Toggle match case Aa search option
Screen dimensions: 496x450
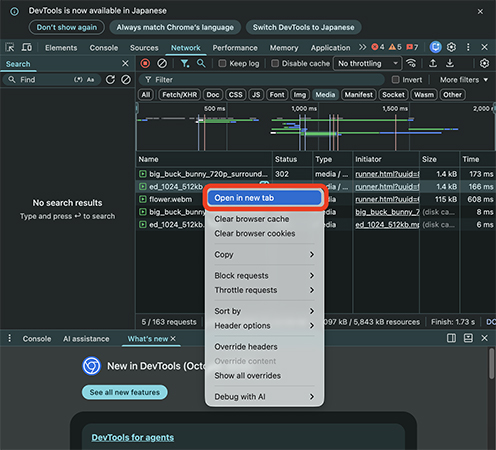[x=90, y=80]
